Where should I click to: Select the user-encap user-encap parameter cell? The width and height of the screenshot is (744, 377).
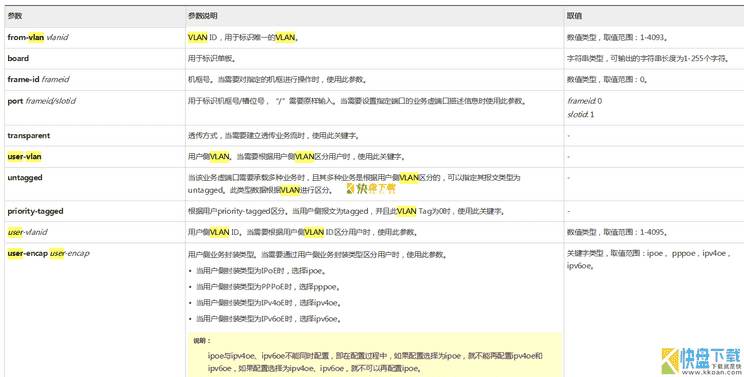click(48, 254)
